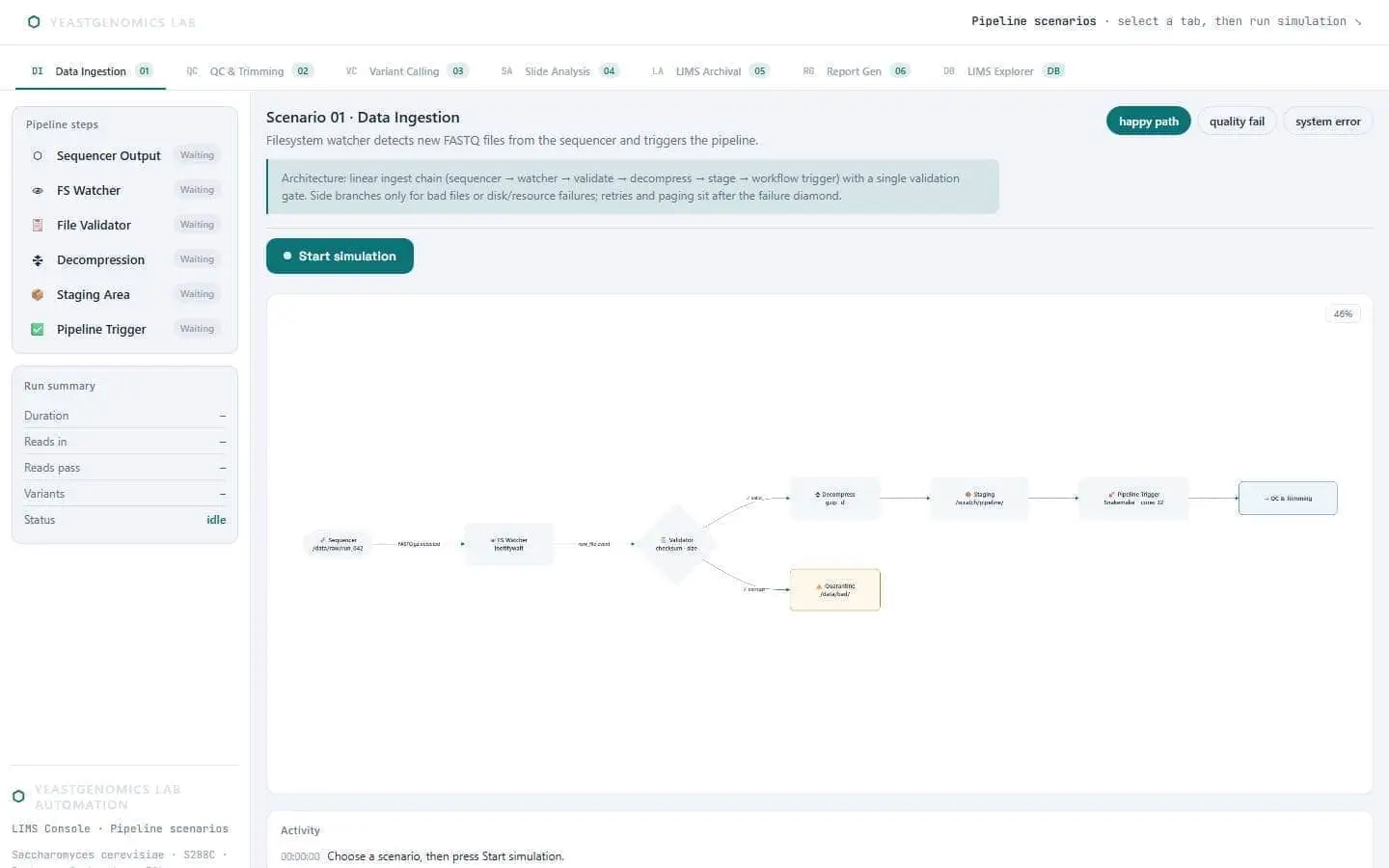Click the dot icon in Start simulation
Screen dimensions: 1389x868
coord(286,256)
